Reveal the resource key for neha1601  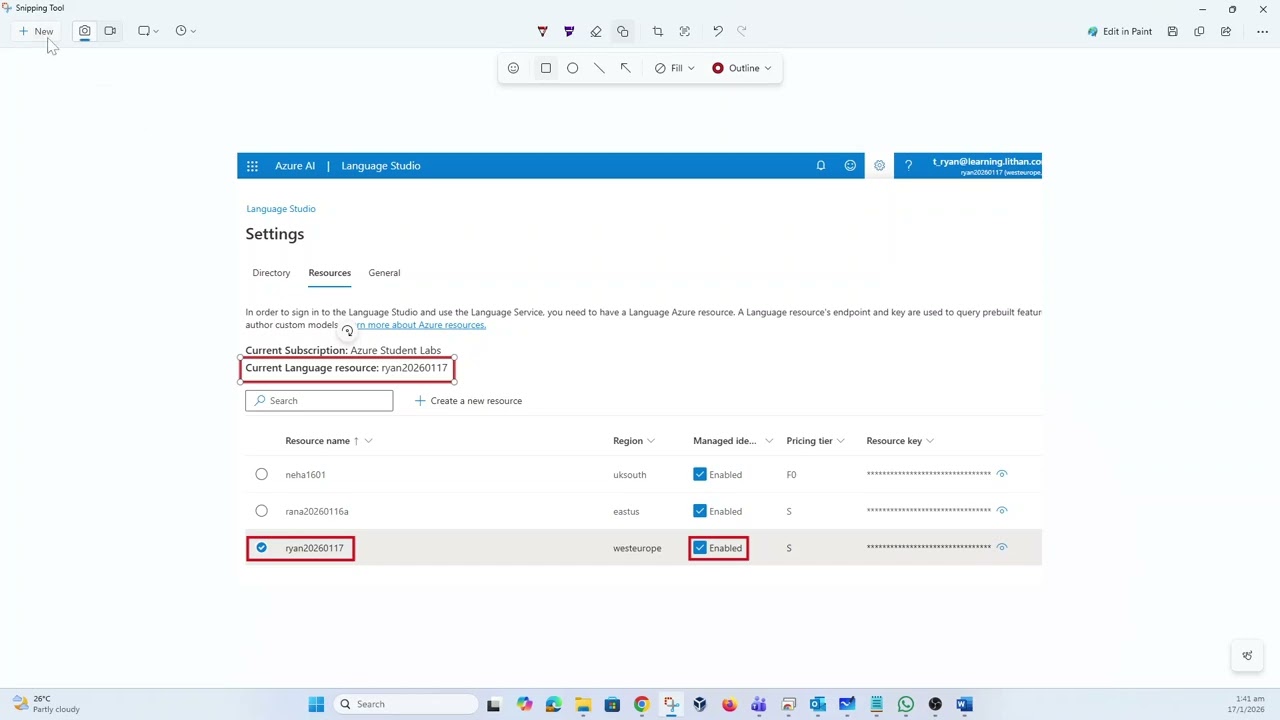point(1002,474)
